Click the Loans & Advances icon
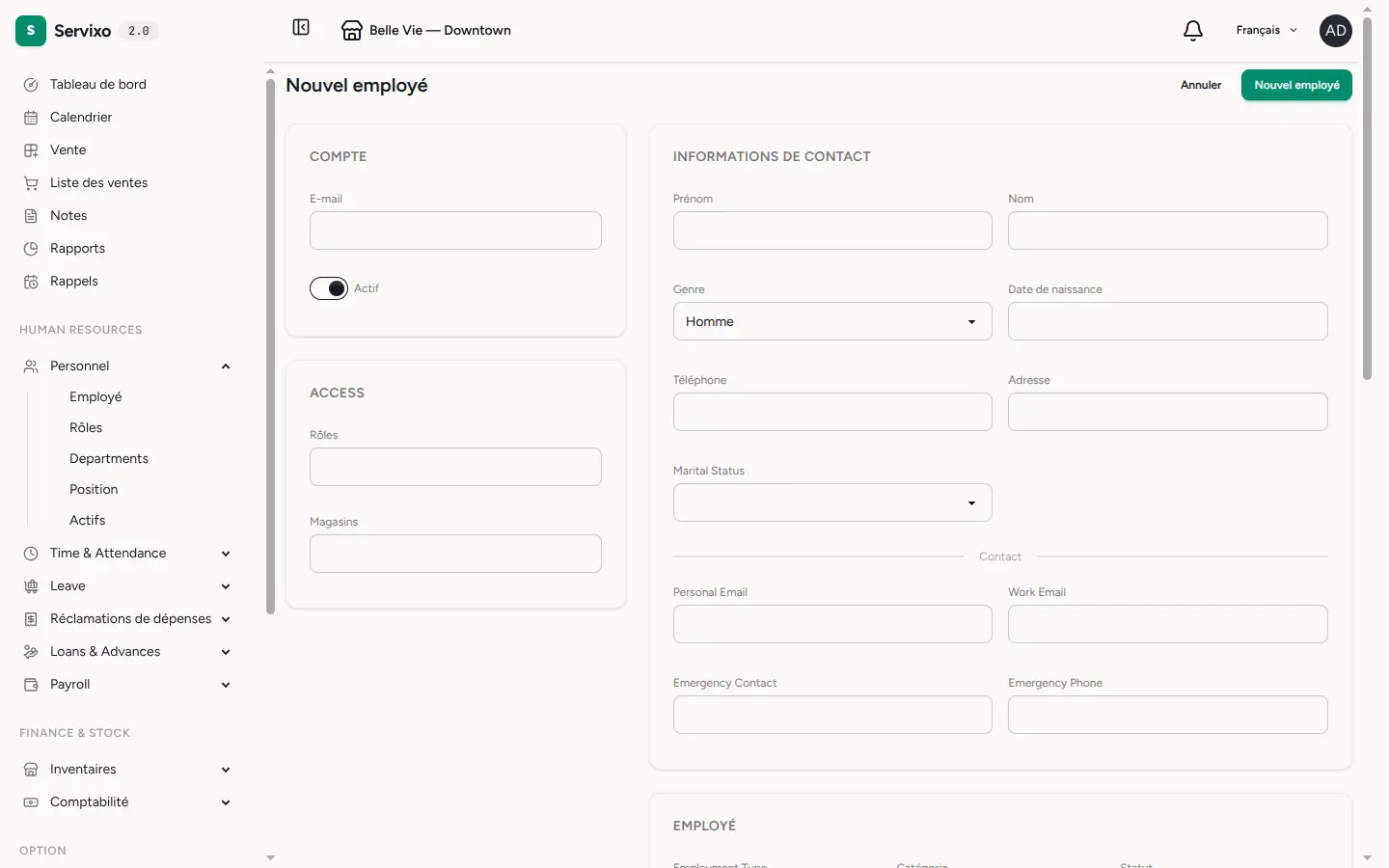The image size is (1389, 868). [31, 652]
